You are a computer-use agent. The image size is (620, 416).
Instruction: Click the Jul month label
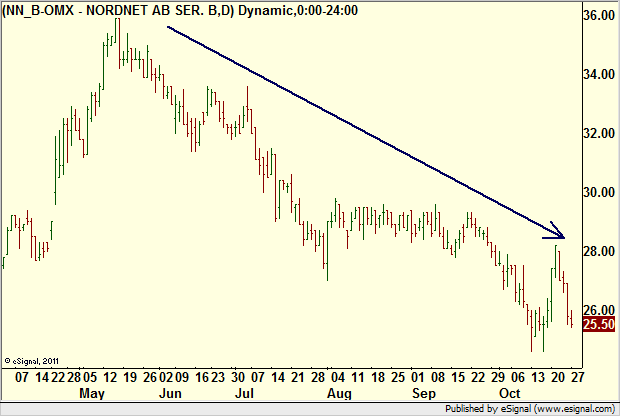[244, 394]
